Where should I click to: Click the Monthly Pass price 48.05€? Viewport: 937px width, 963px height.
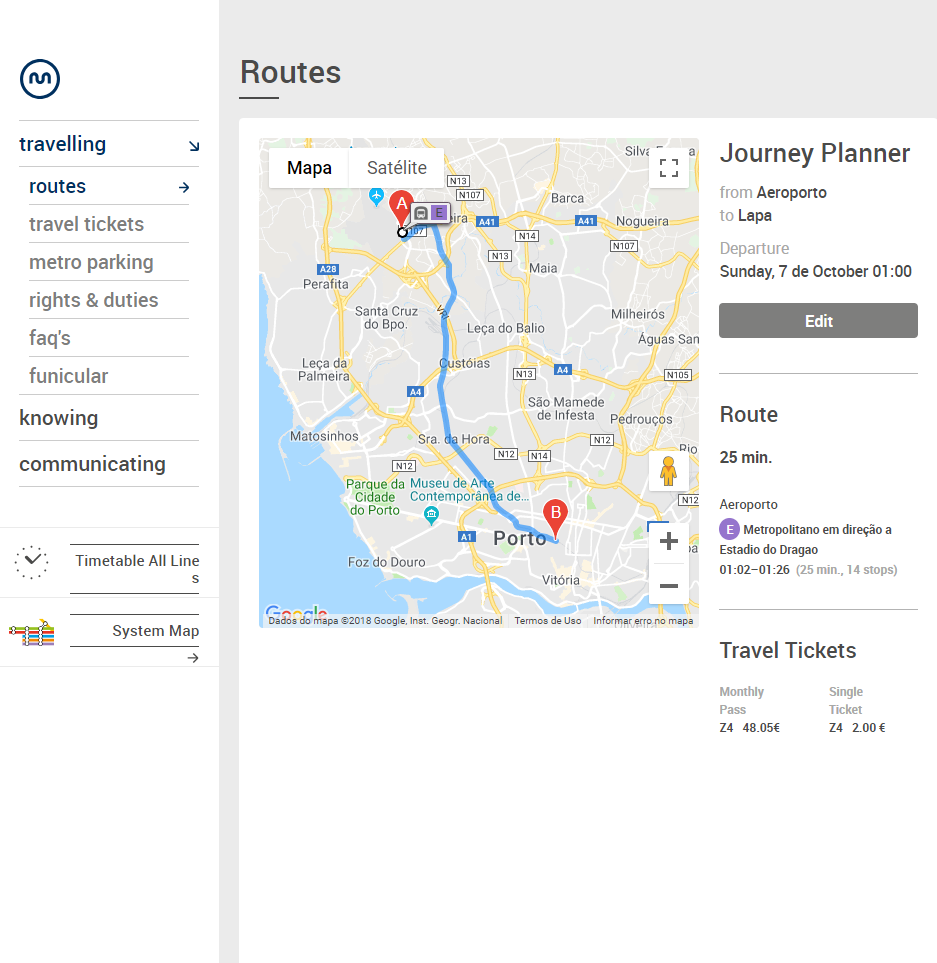click(x=761, y=728)
